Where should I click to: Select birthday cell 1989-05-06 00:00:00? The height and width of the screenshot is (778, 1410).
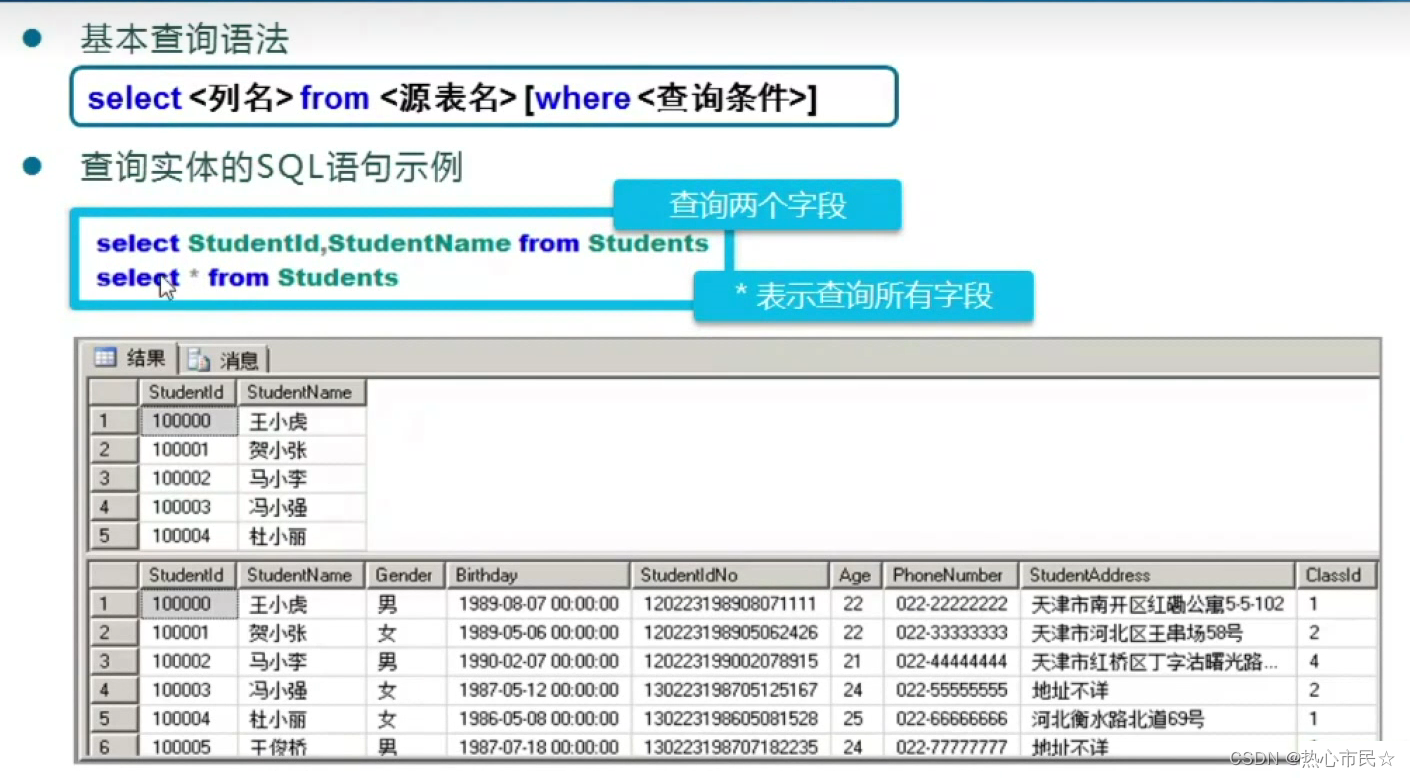coord(537,633)
